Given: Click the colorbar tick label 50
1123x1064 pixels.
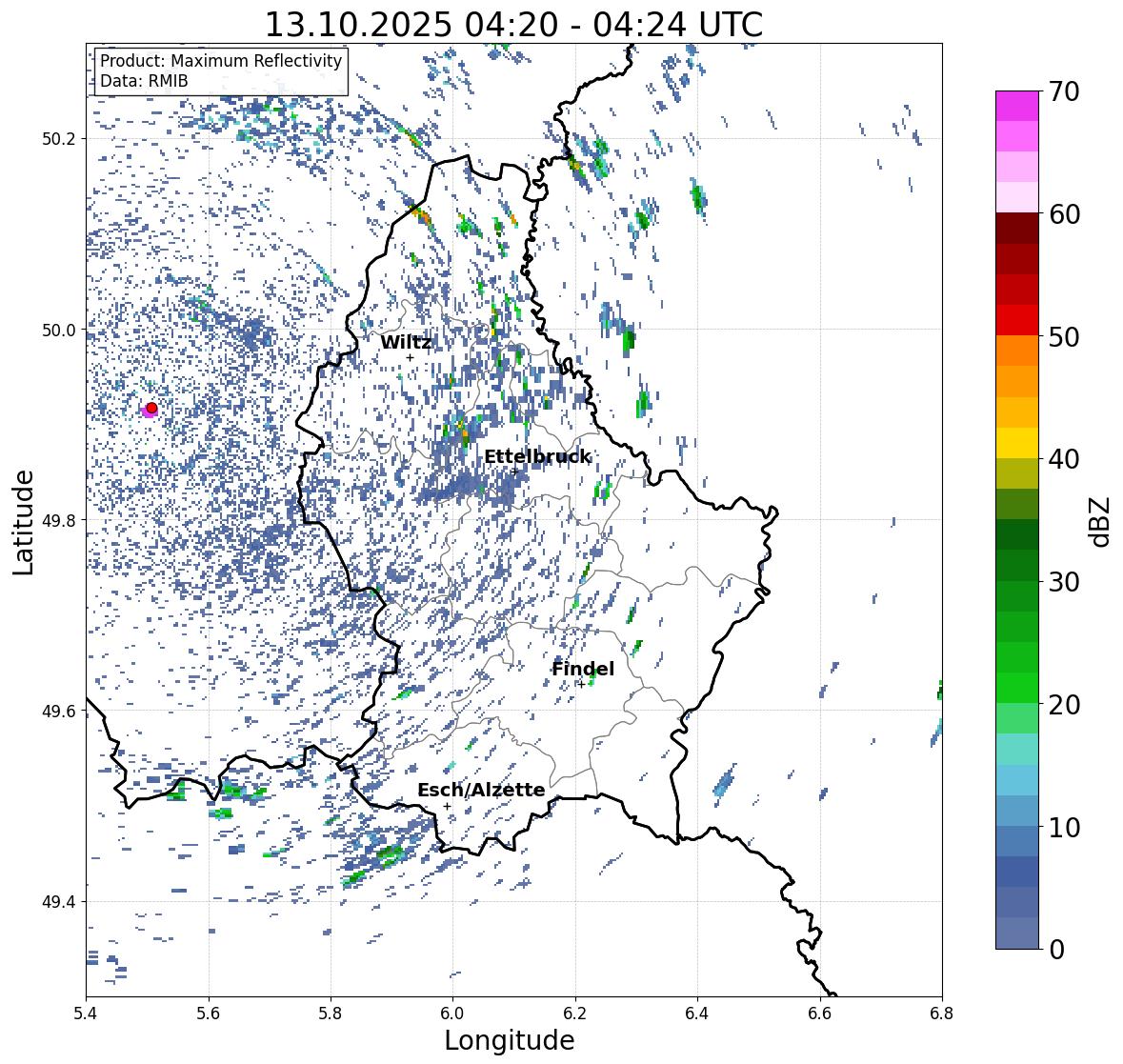Looking at the screenshot, I should pyautogui.click(x=1064, y=337).
